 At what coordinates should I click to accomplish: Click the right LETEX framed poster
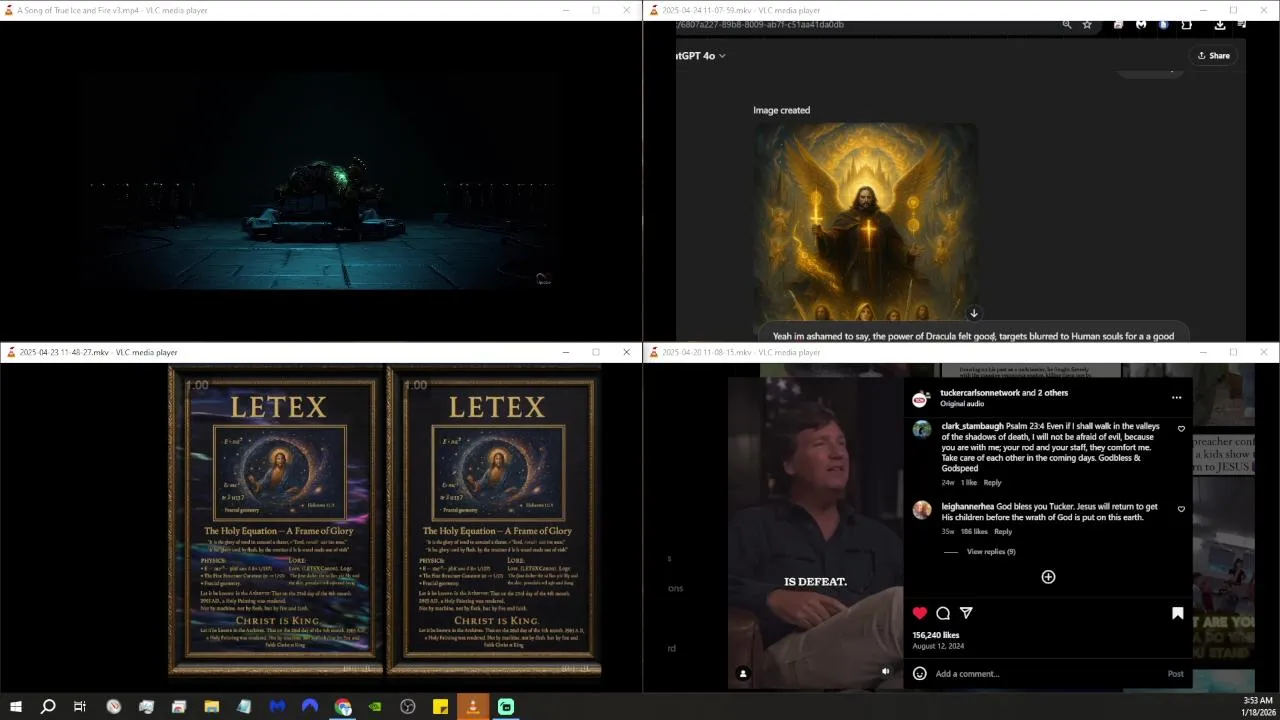494,520
